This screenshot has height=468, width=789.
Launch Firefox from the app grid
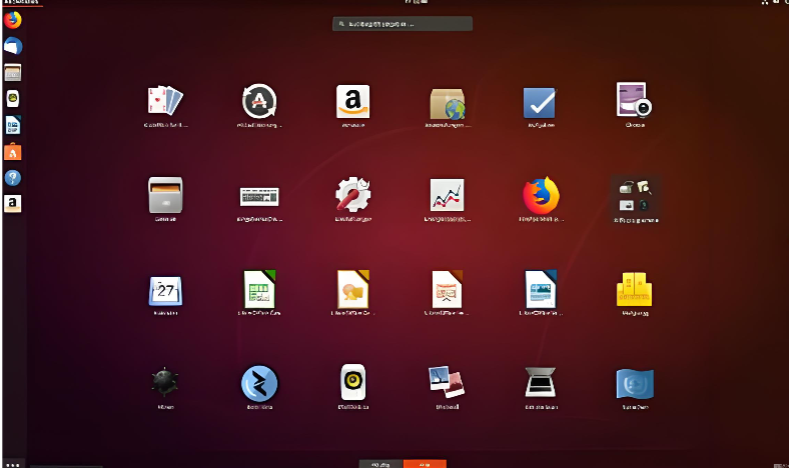click(541, 195)
